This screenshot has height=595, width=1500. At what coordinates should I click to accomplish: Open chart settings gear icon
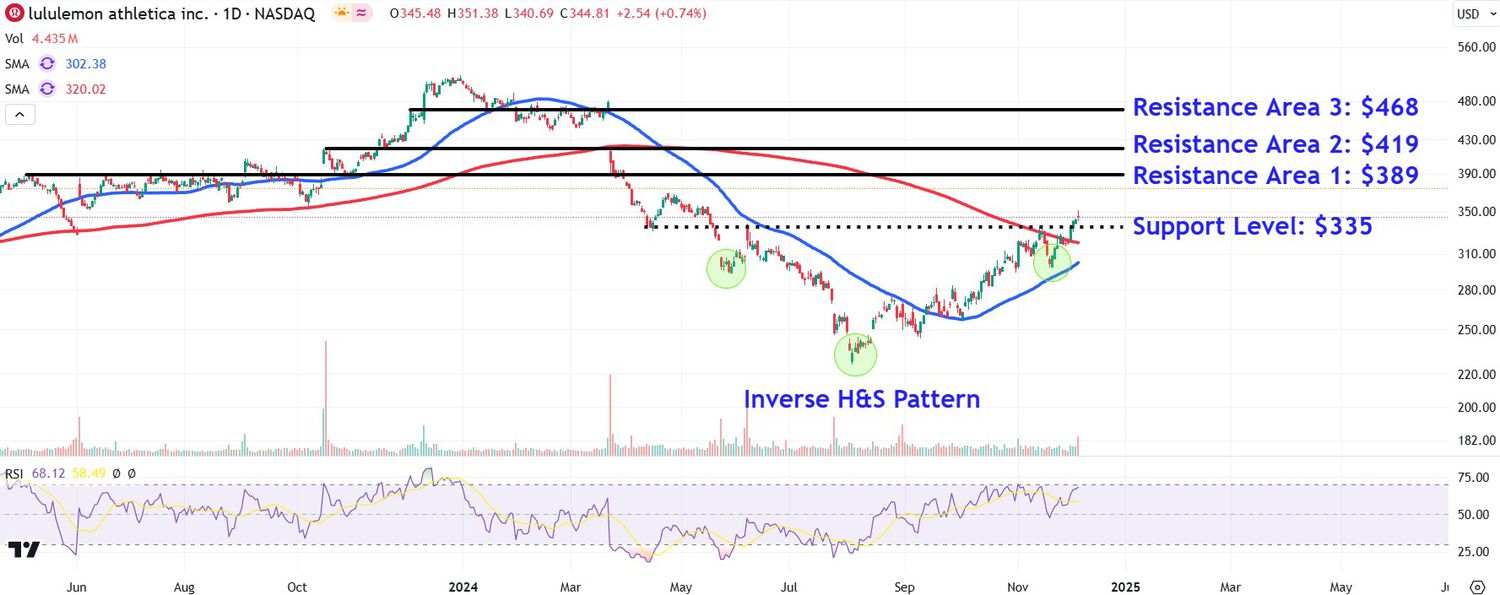click(x=1478, y=585)
